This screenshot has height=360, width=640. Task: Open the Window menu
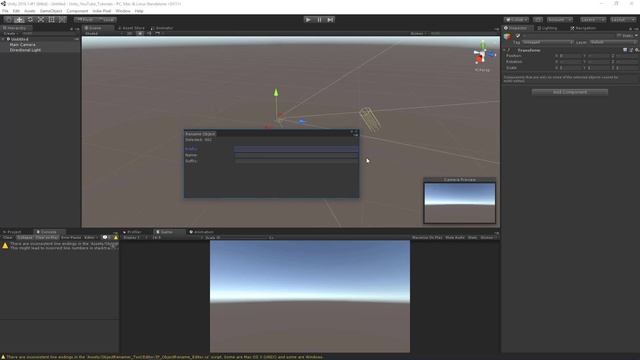[123, 11]
